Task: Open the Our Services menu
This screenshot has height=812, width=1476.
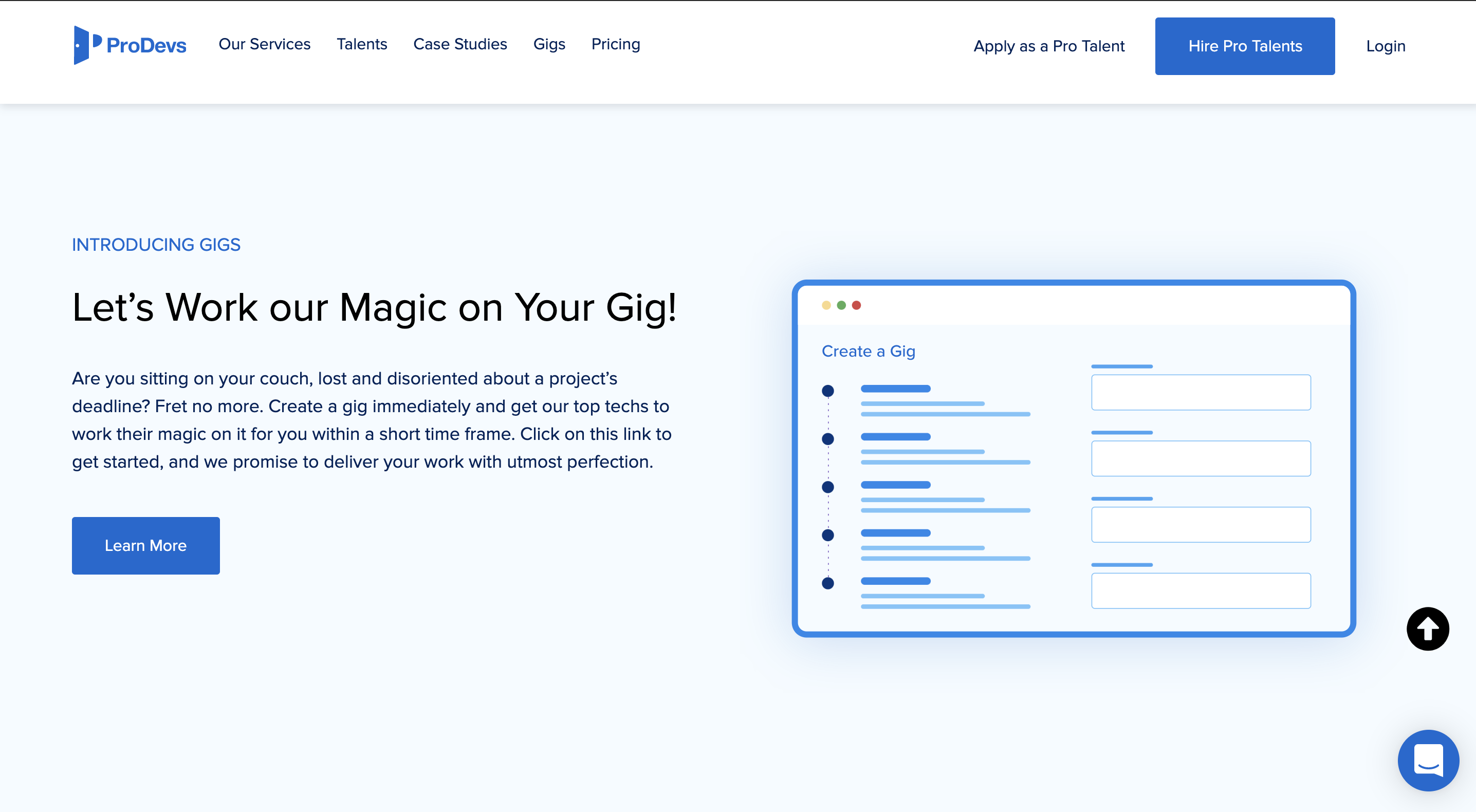Action: click(264, 44)
